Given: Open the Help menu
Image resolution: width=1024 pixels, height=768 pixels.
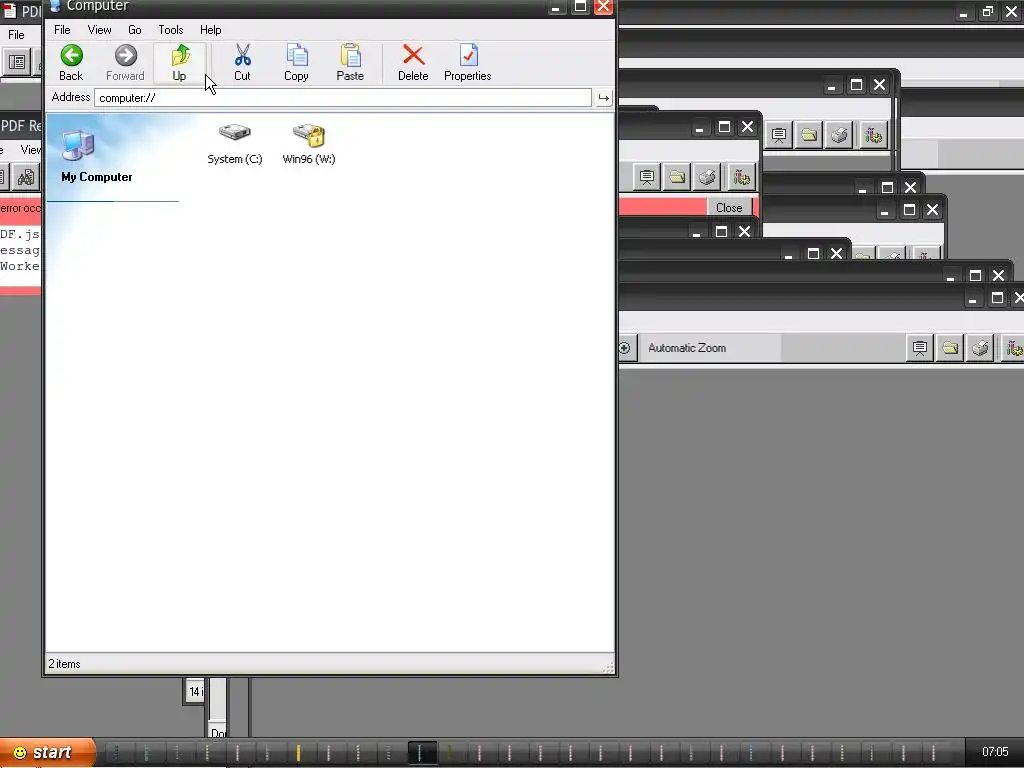Looking at the screenshot, I should (x=210, y=30).
